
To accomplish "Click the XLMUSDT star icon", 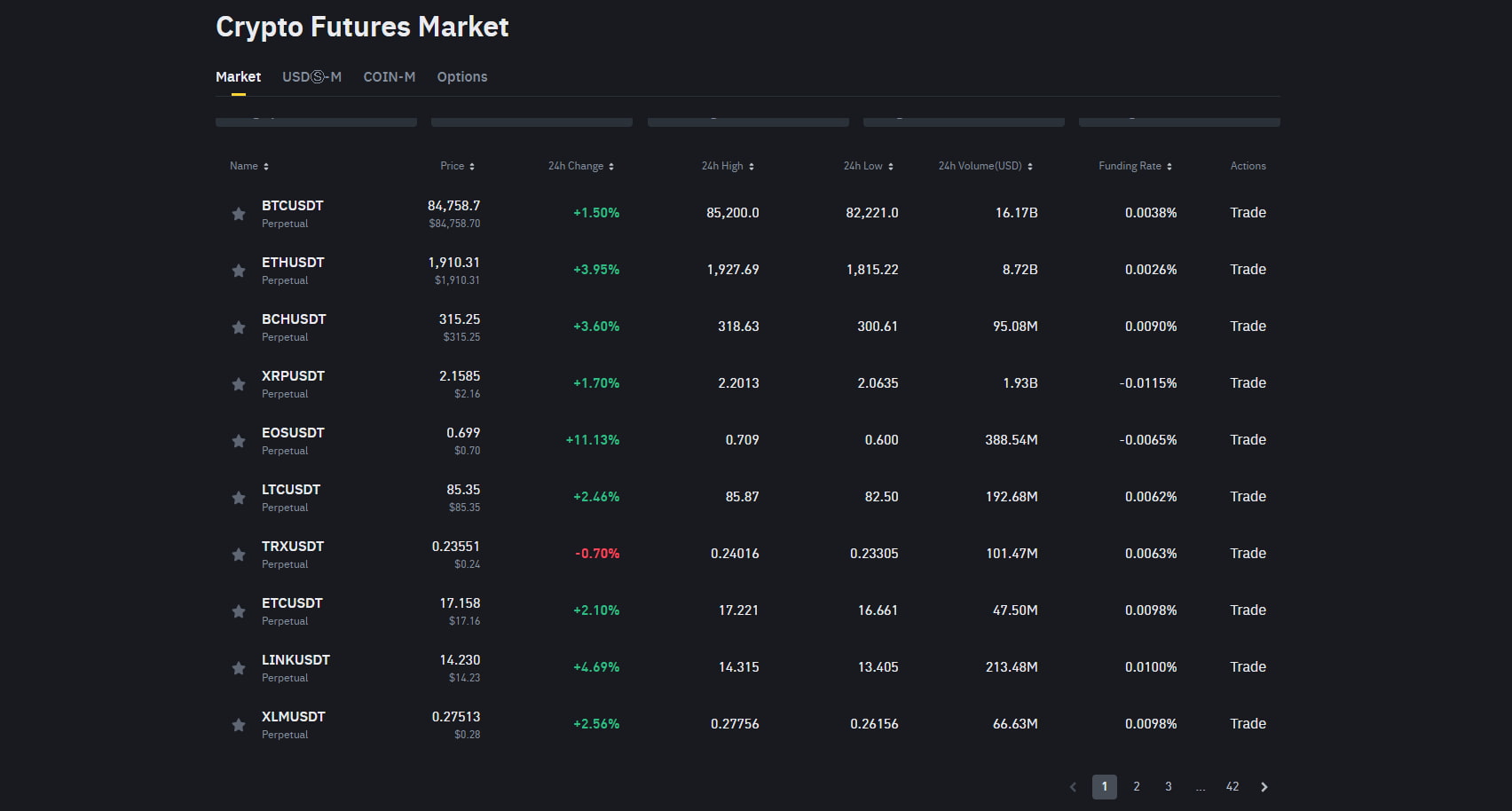I will [x=239, y=725].
